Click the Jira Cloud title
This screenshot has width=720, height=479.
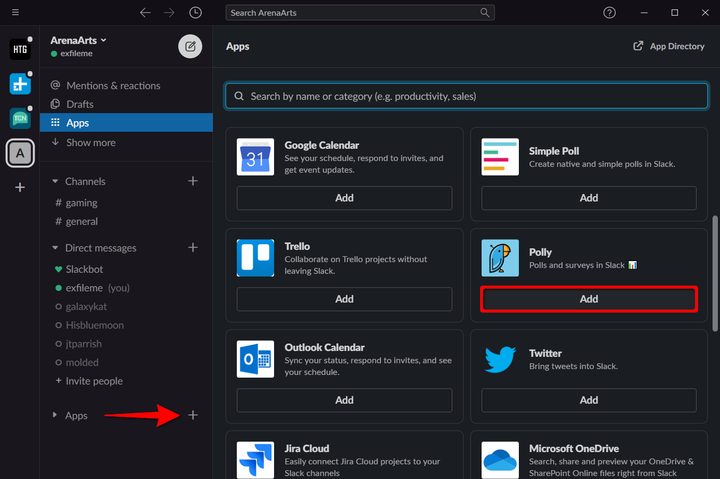pyautogui.click(x=306, y=448)
